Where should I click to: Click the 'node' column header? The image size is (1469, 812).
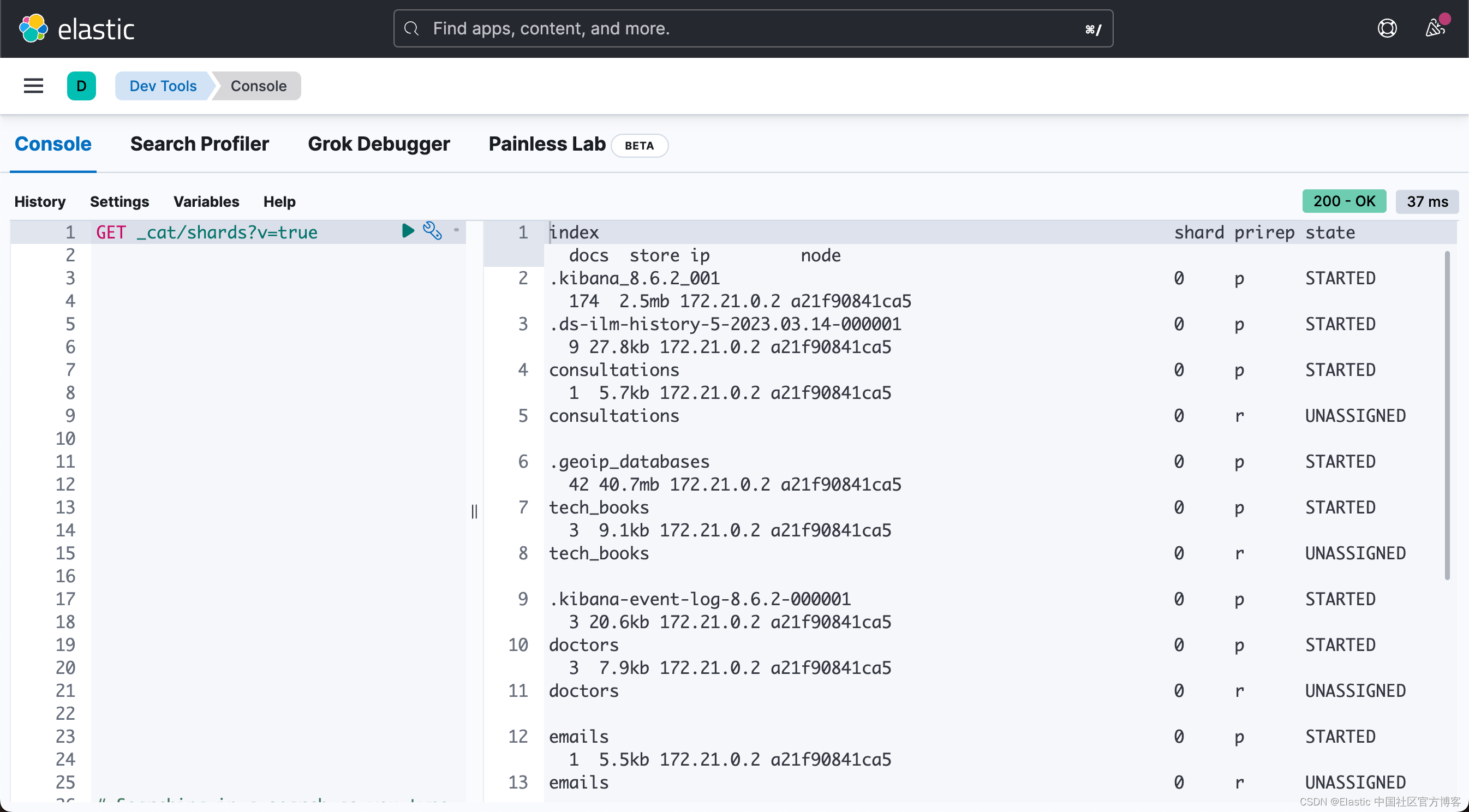click(821, 255)
